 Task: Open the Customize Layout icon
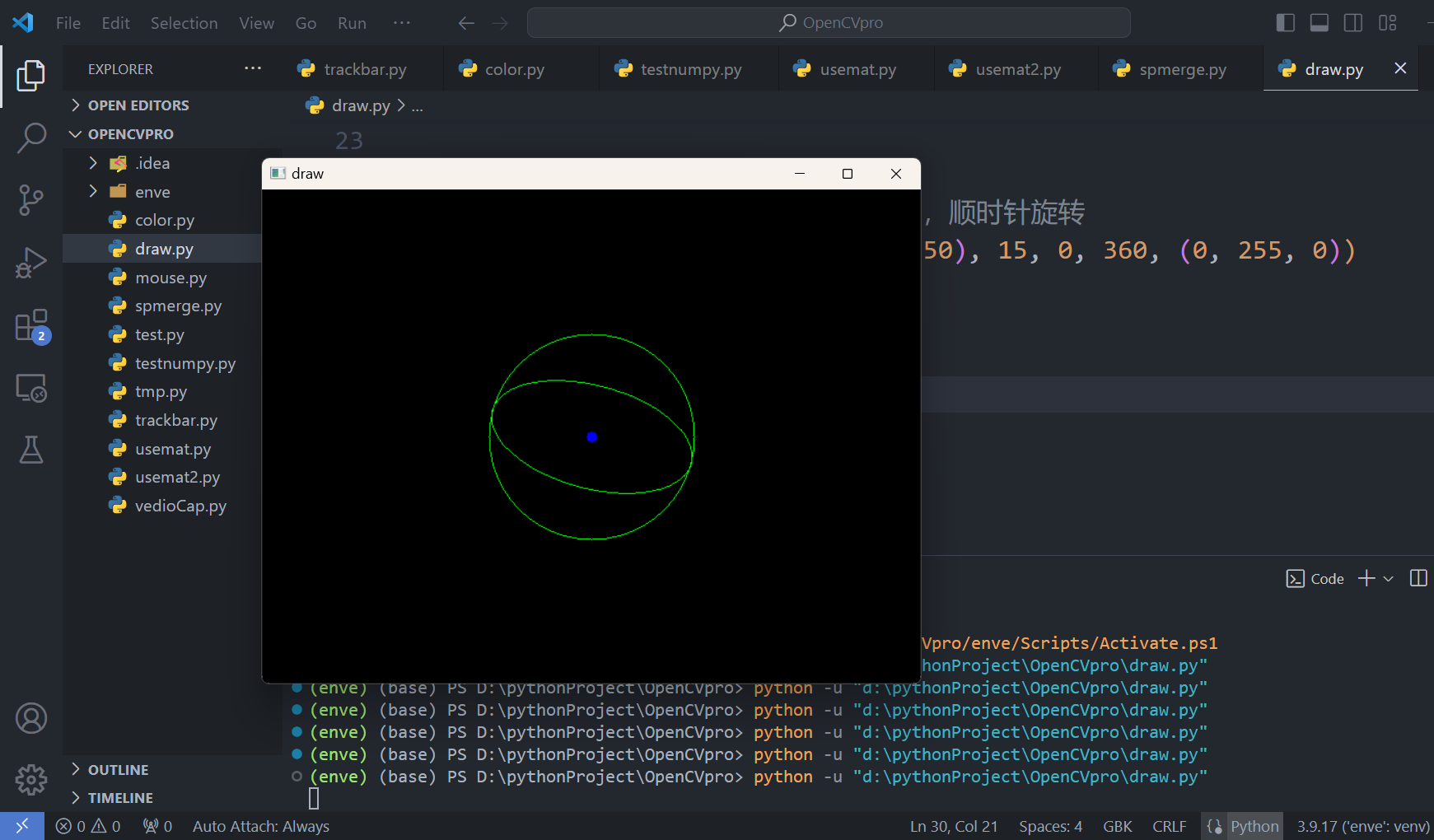(x=1387, y=23)
